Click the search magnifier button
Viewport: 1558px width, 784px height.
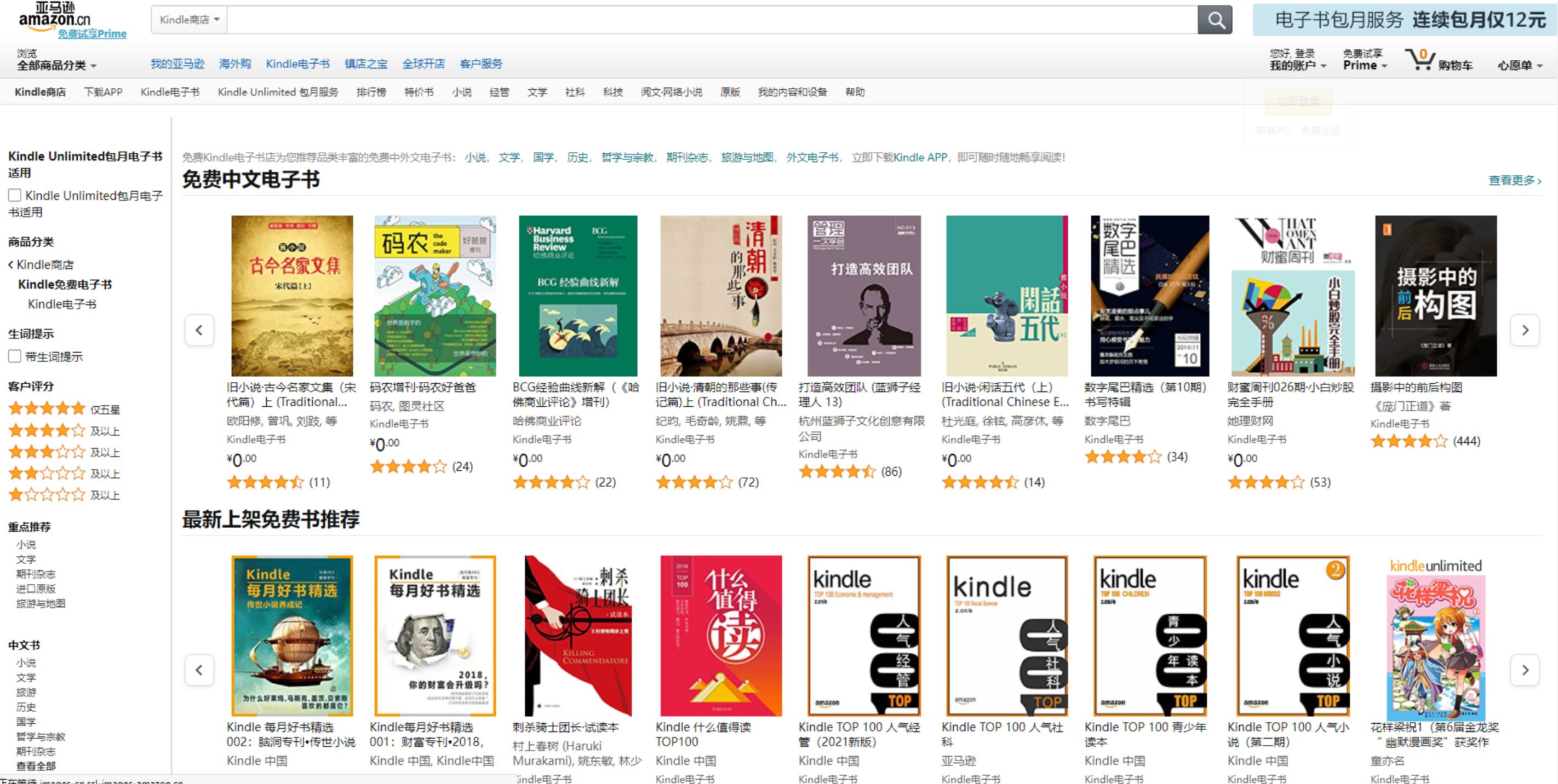(x=1215, y=20)
